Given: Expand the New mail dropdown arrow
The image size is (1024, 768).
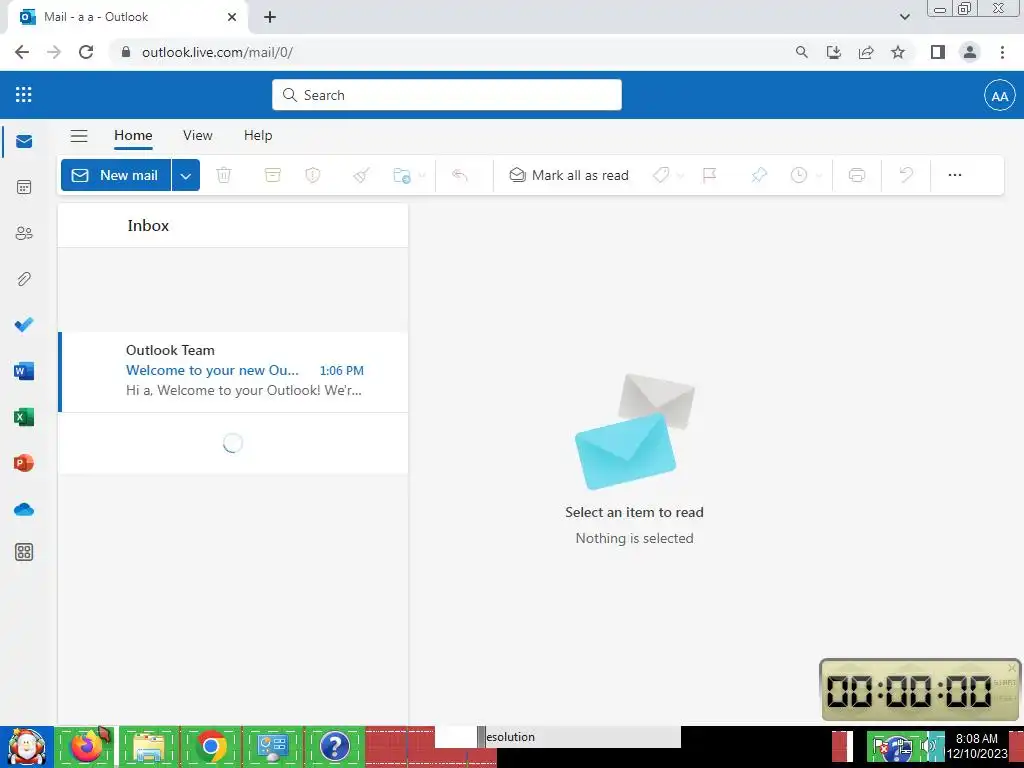Looking at the screenshot, I should (185, 176).
